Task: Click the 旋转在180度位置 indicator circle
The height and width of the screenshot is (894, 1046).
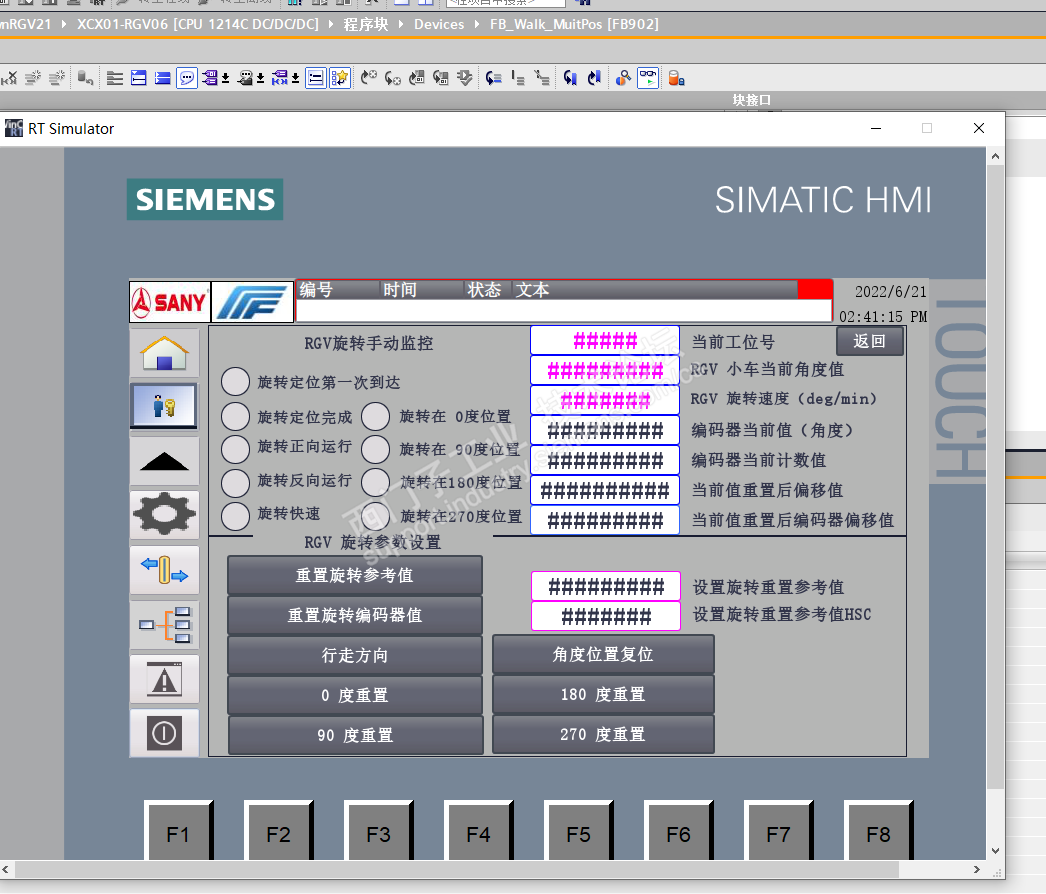Action: pos(376,482)
